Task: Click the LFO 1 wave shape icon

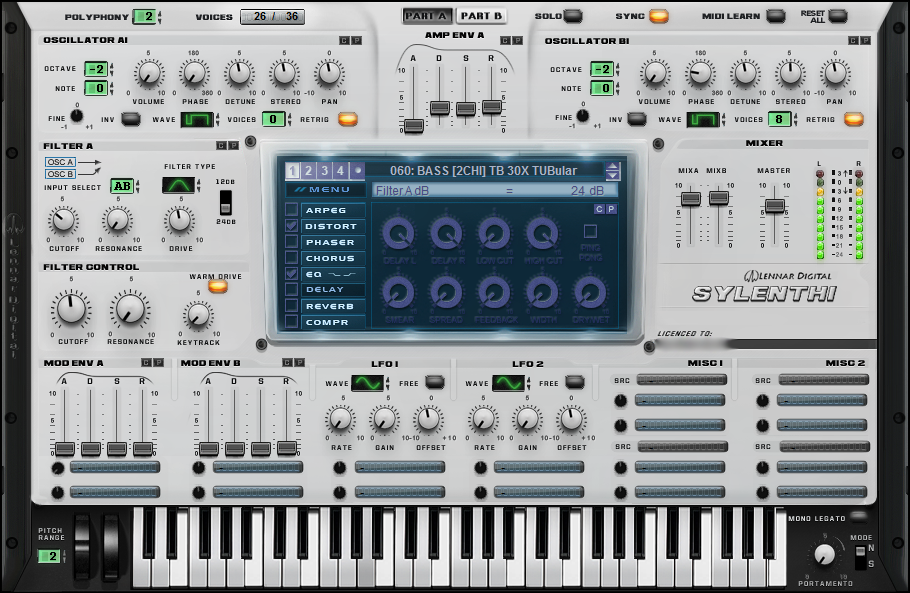Action: (x=368, y=383)
